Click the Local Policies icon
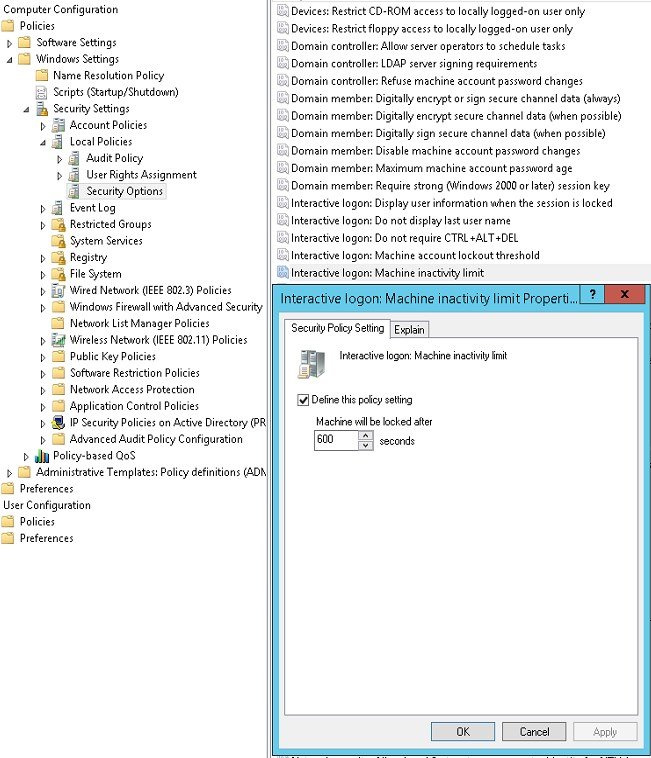 [58, 142]
